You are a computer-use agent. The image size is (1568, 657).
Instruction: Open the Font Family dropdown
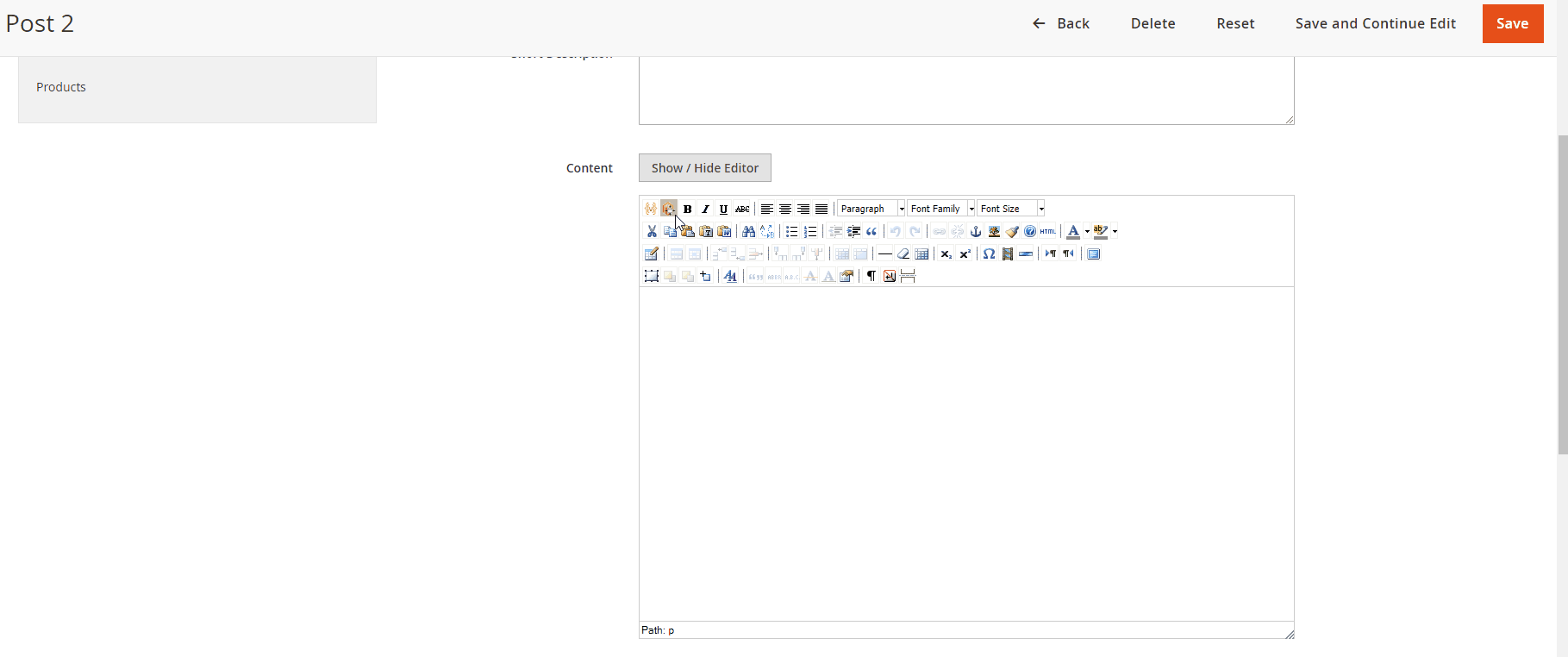[941, 209]
